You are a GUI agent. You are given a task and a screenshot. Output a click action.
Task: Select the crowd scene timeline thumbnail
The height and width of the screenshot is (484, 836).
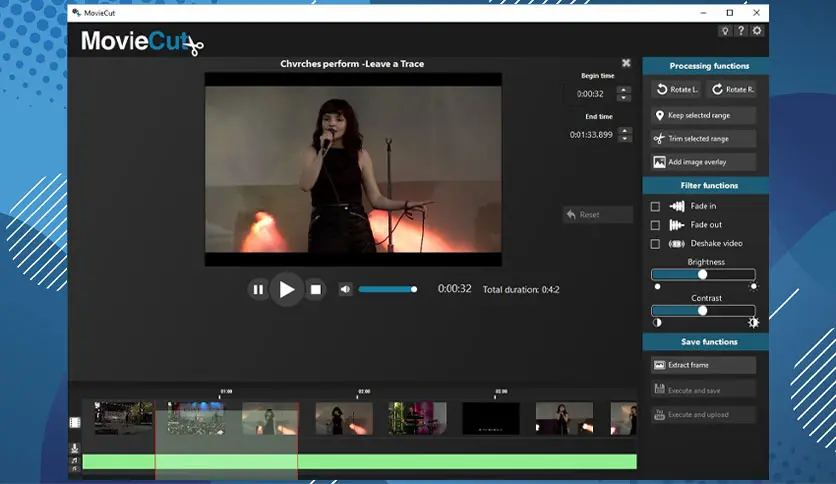[196, 418]
